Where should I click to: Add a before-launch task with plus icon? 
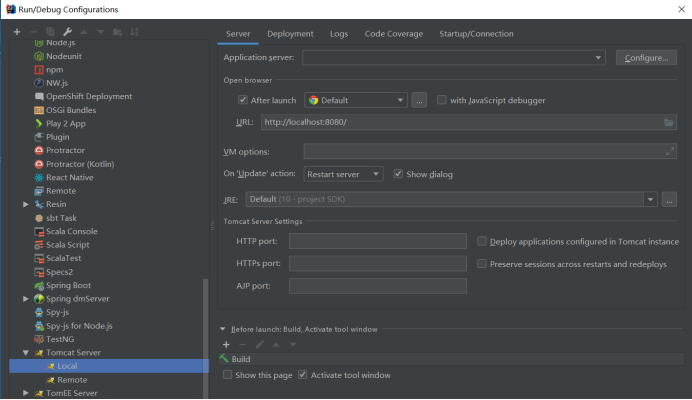point(226,344)
